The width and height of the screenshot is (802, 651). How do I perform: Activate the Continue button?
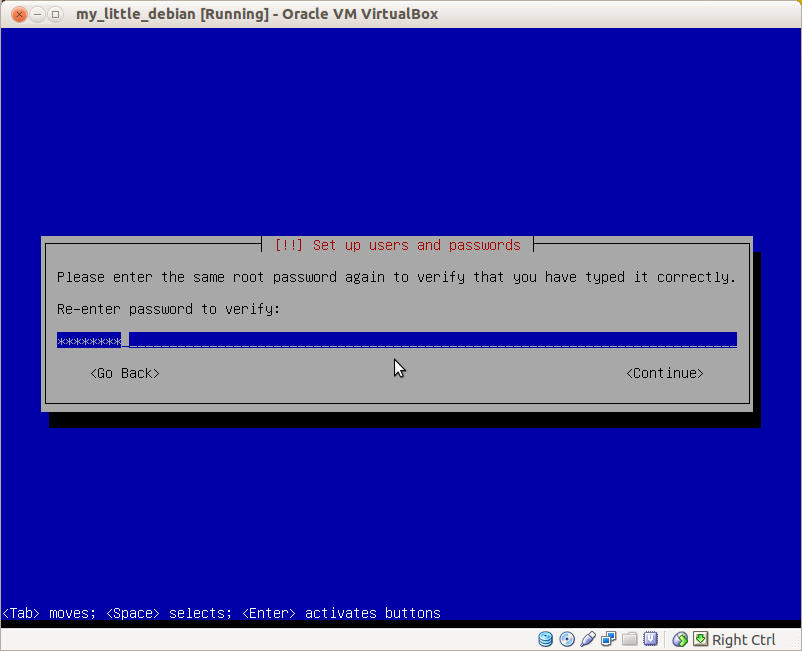(x=664, y=374)
